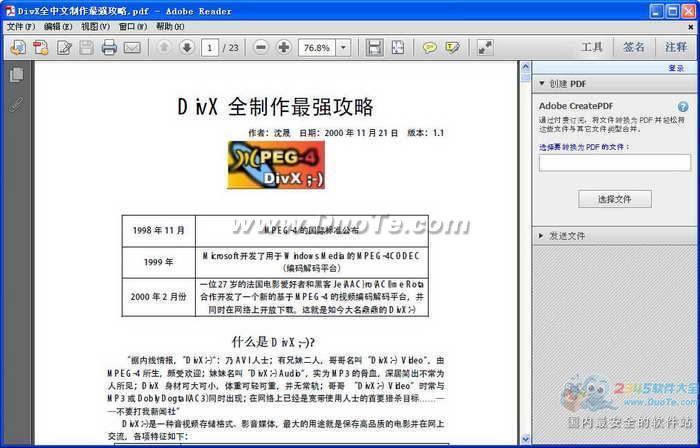Open the 注释 pane

(x=676, y=47)
